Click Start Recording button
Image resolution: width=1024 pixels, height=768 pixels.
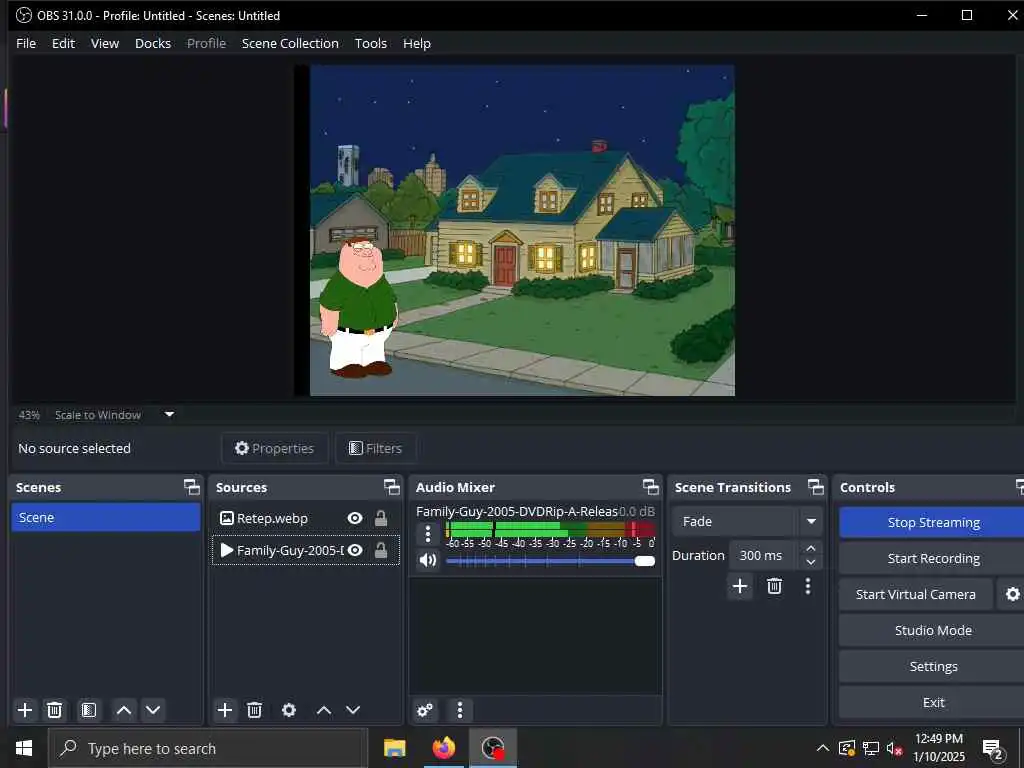933,558
